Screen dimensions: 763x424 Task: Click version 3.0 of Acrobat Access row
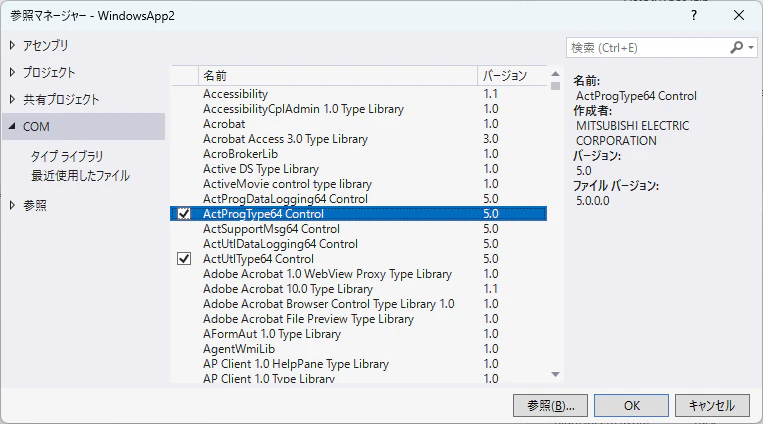[x=490, y=139]
